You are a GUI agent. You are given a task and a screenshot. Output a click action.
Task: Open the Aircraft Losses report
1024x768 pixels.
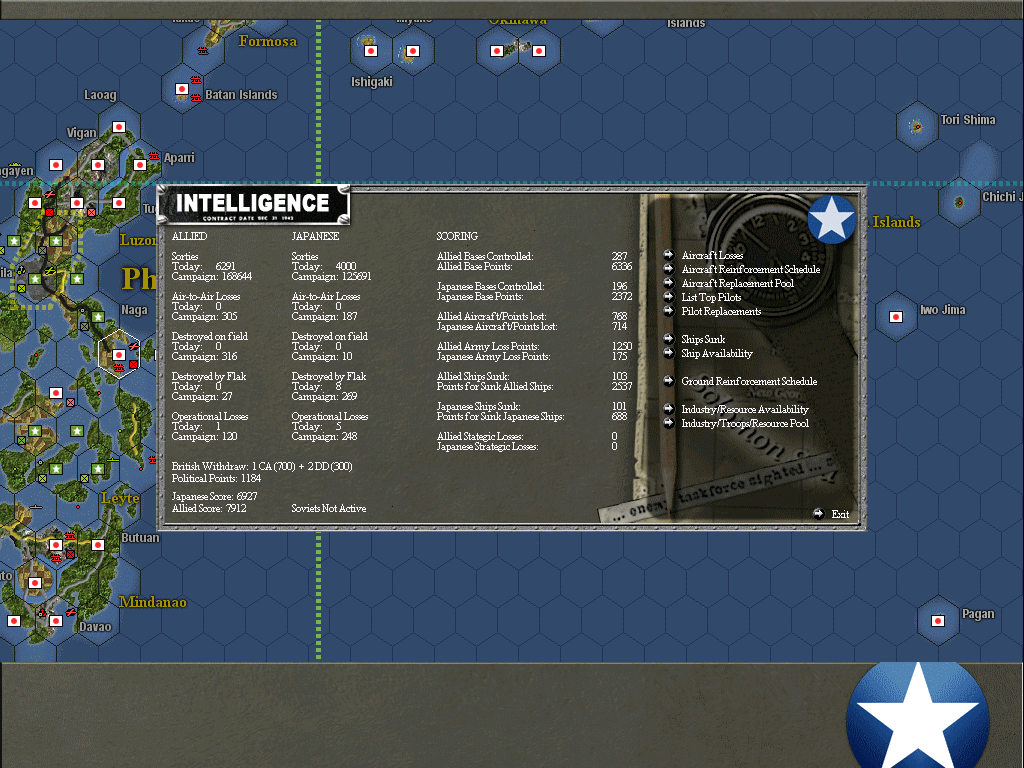click(712, 255)
